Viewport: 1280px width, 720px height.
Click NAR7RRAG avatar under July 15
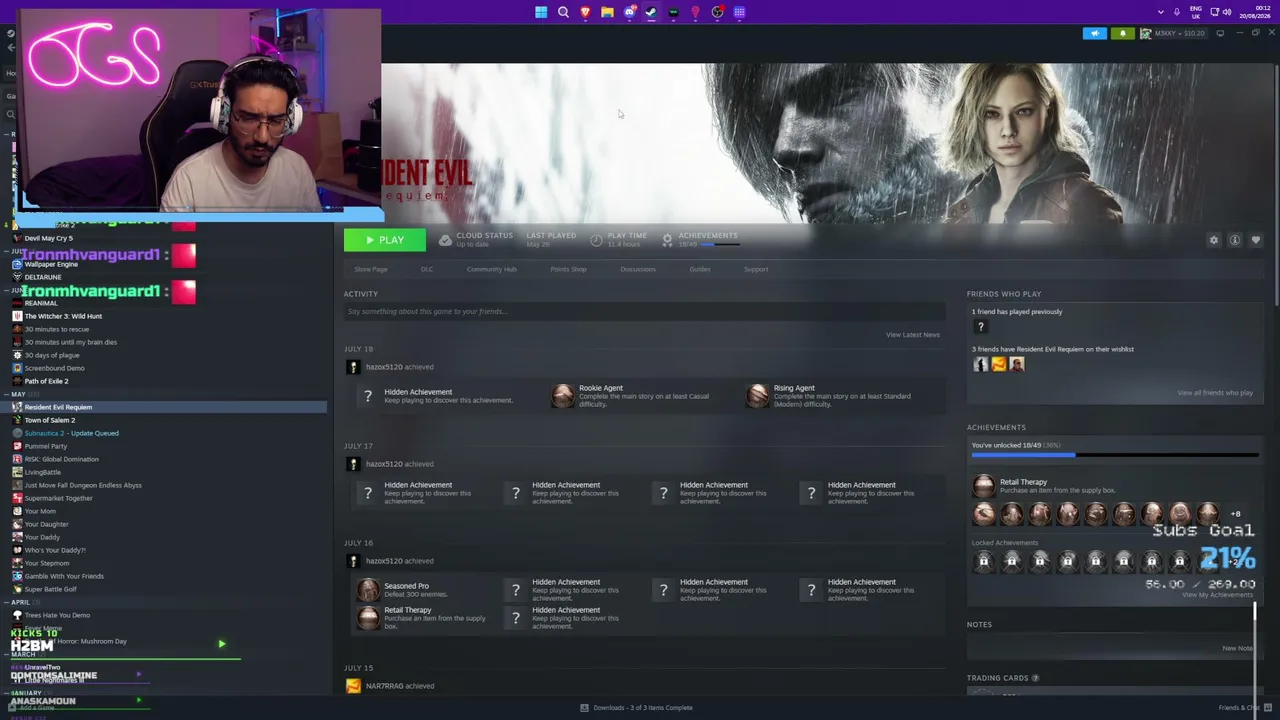pyautogui.click(x=353, y=686)
